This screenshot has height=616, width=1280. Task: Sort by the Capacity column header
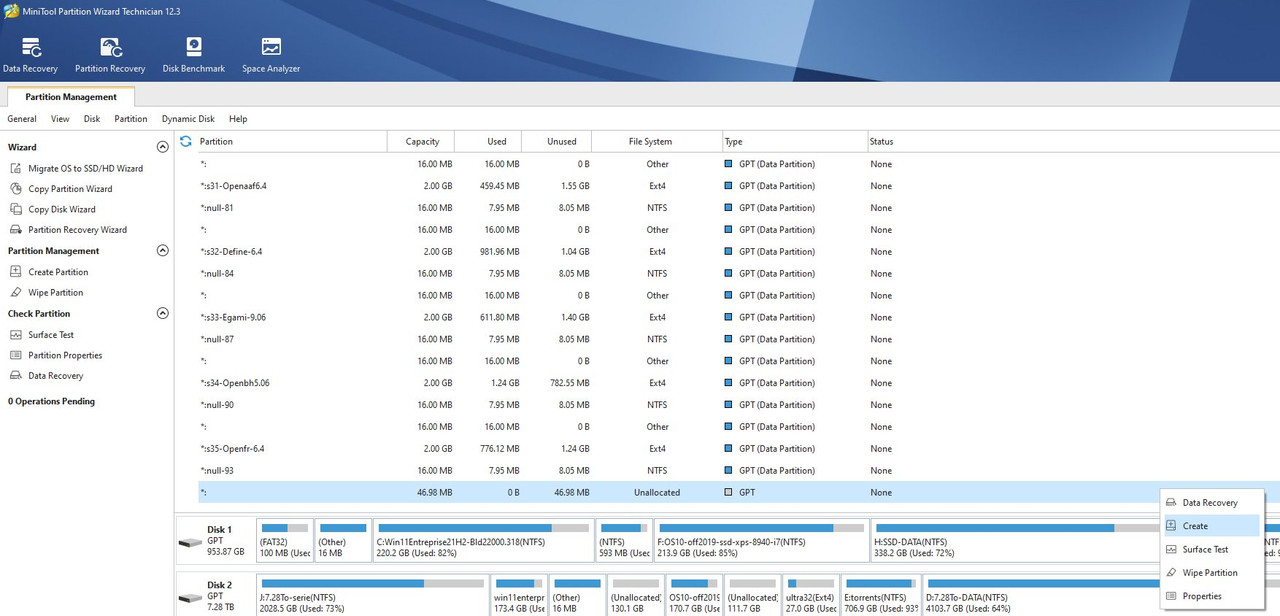pos(421,142)
